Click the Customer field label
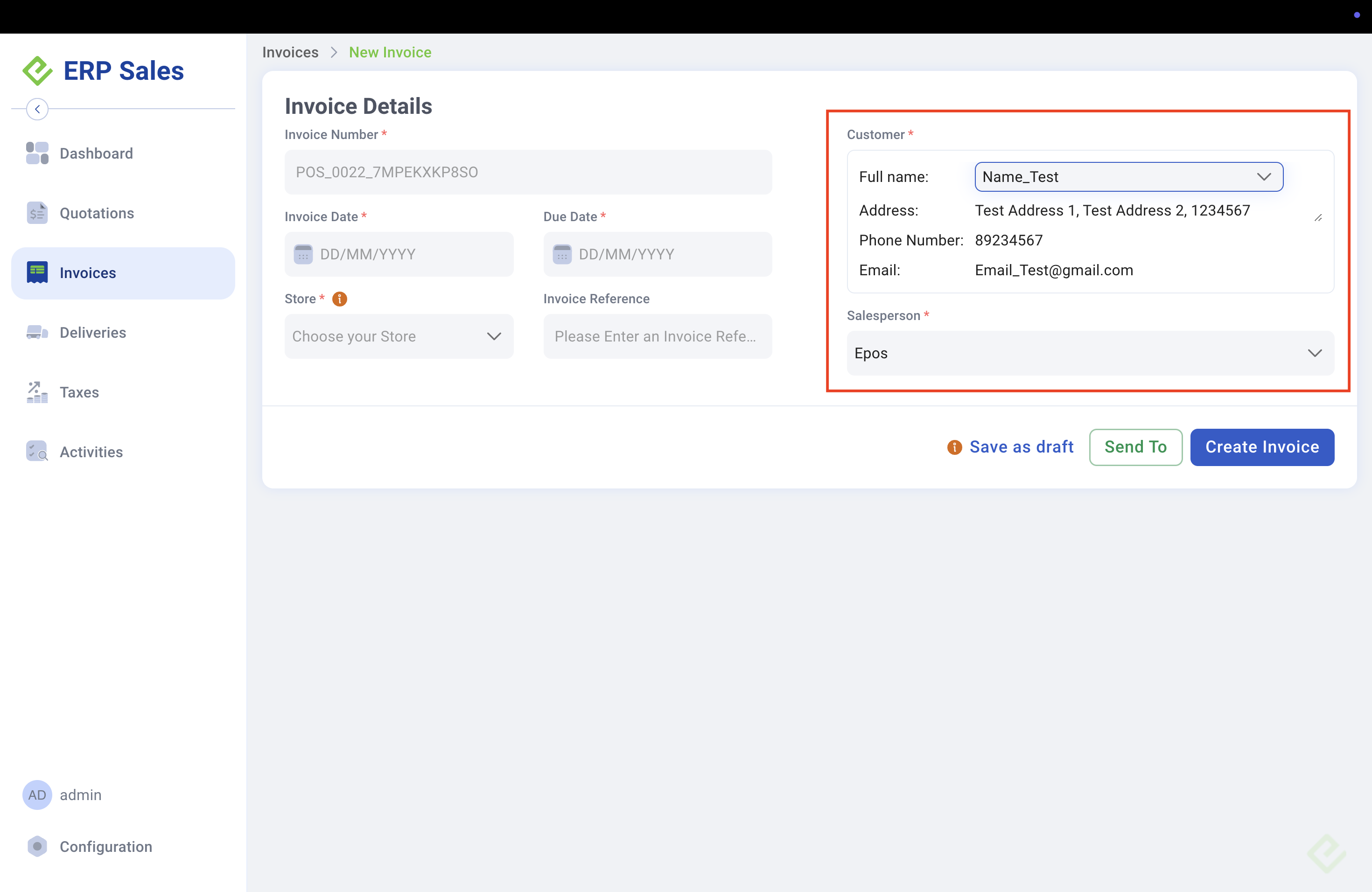1372x892 pixels. coord(875,134)
